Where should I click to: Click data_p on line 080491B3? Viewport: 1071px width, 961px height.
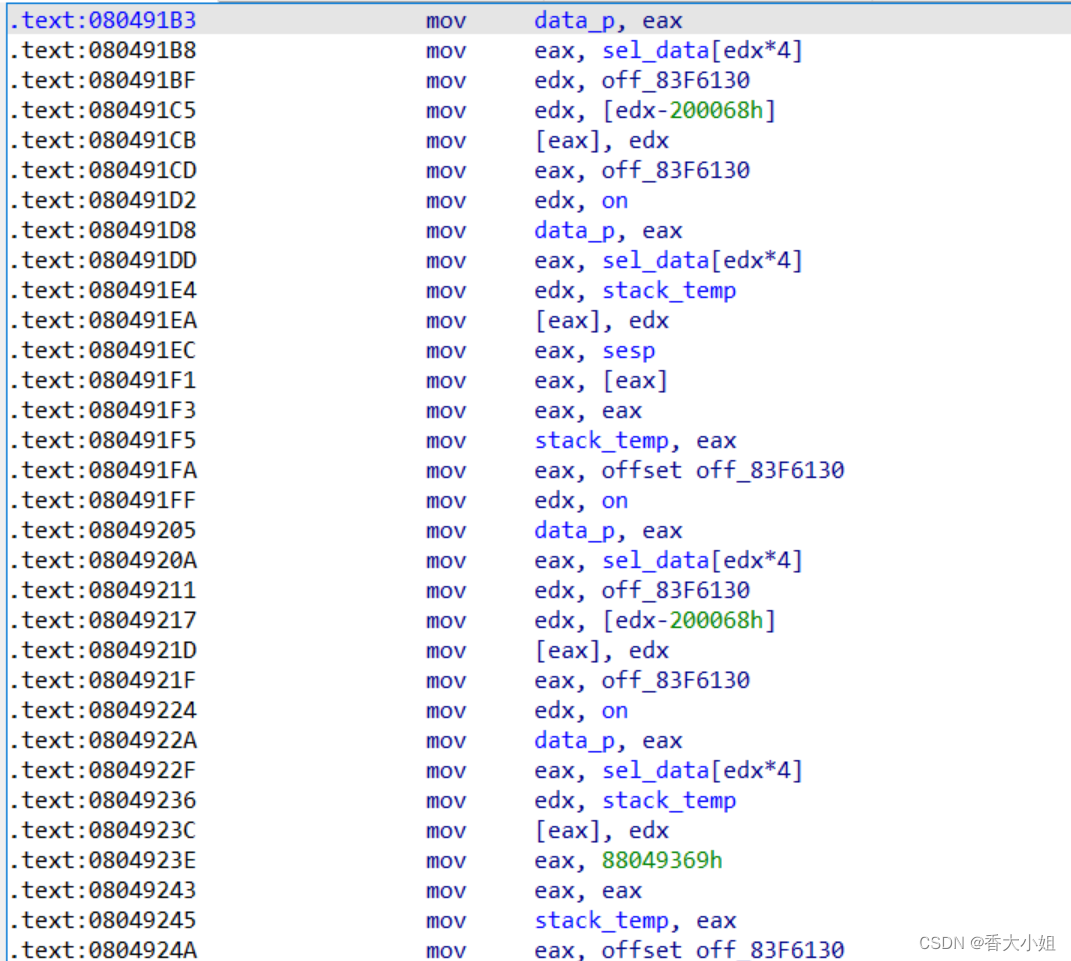(574, 20)
